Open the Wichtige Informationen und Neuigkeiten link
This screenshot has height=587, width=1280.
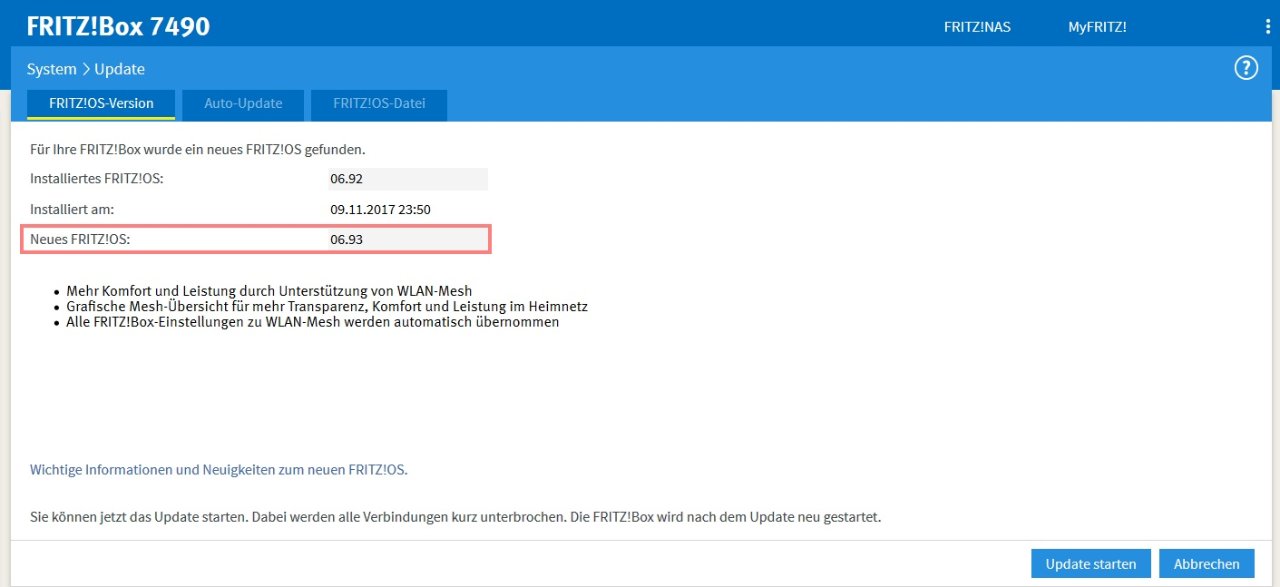pos(219,469)
